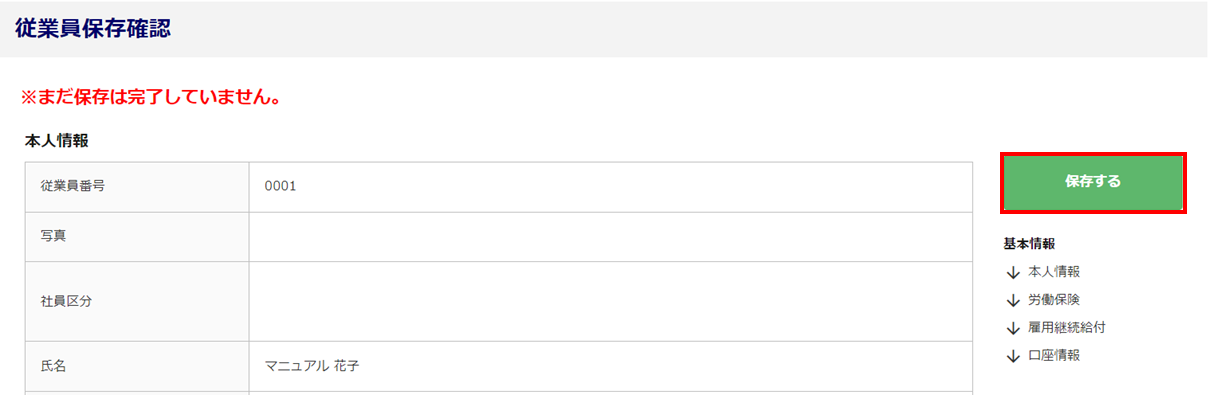Click the down arrow beside 本人情報
The image size is (1209, 395).
coord(1013,272)
